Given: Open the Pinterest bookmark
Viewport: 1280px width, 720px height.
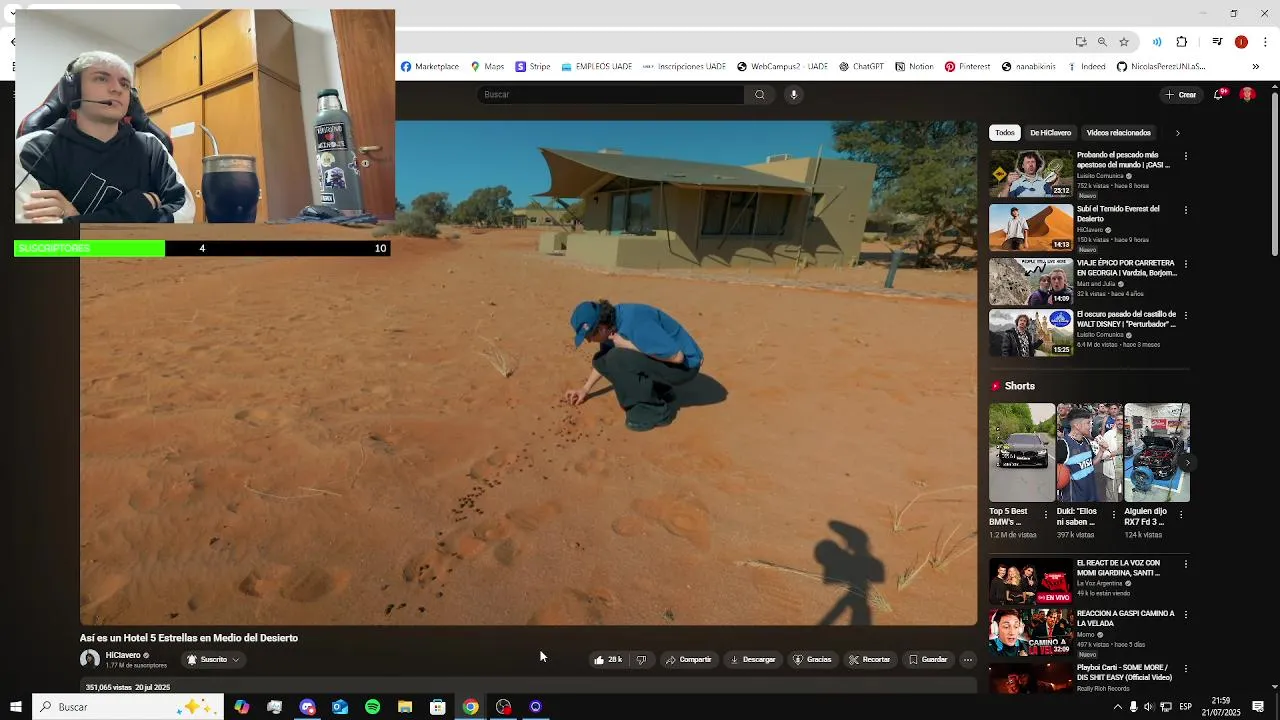Looking at the screenshot, I should (x=967, y=67).
